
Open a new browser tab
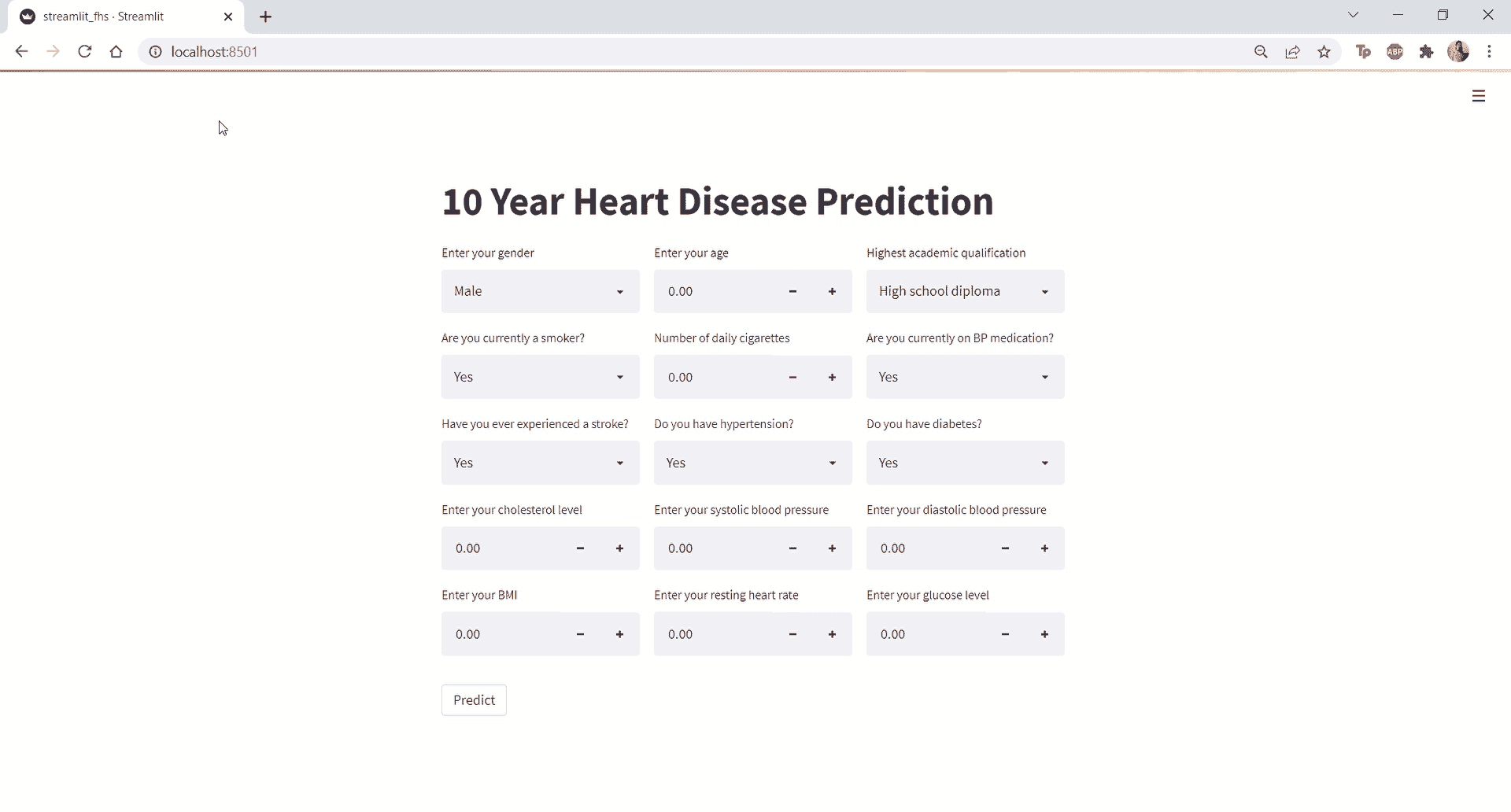point(266,17)
